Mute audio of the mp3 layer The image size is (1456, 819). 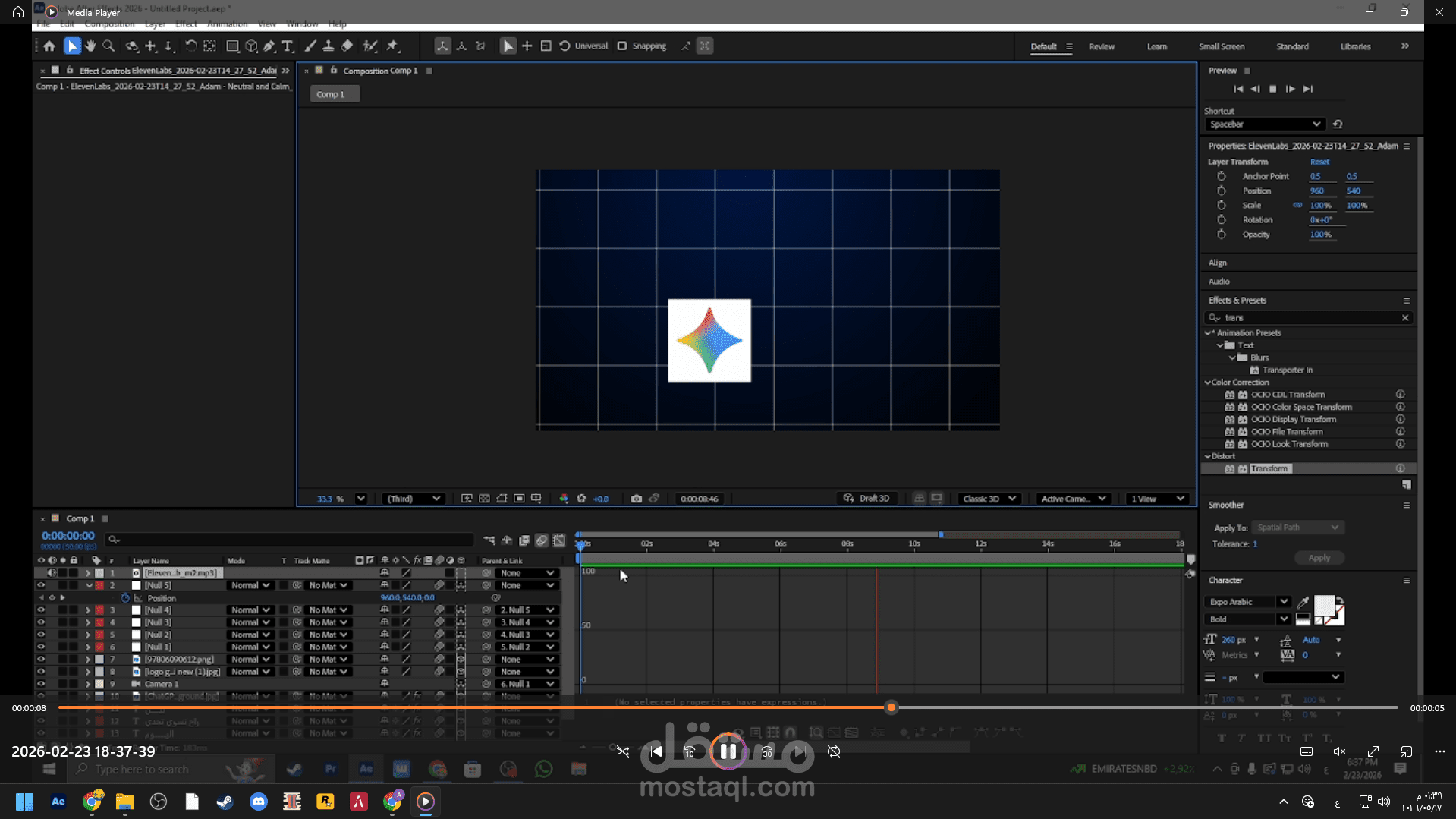coord(52,573)
